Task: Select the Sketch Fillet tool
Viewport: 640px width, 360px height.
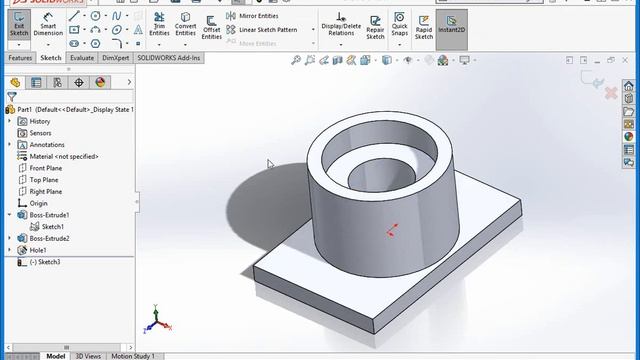Action: (116, 43)
